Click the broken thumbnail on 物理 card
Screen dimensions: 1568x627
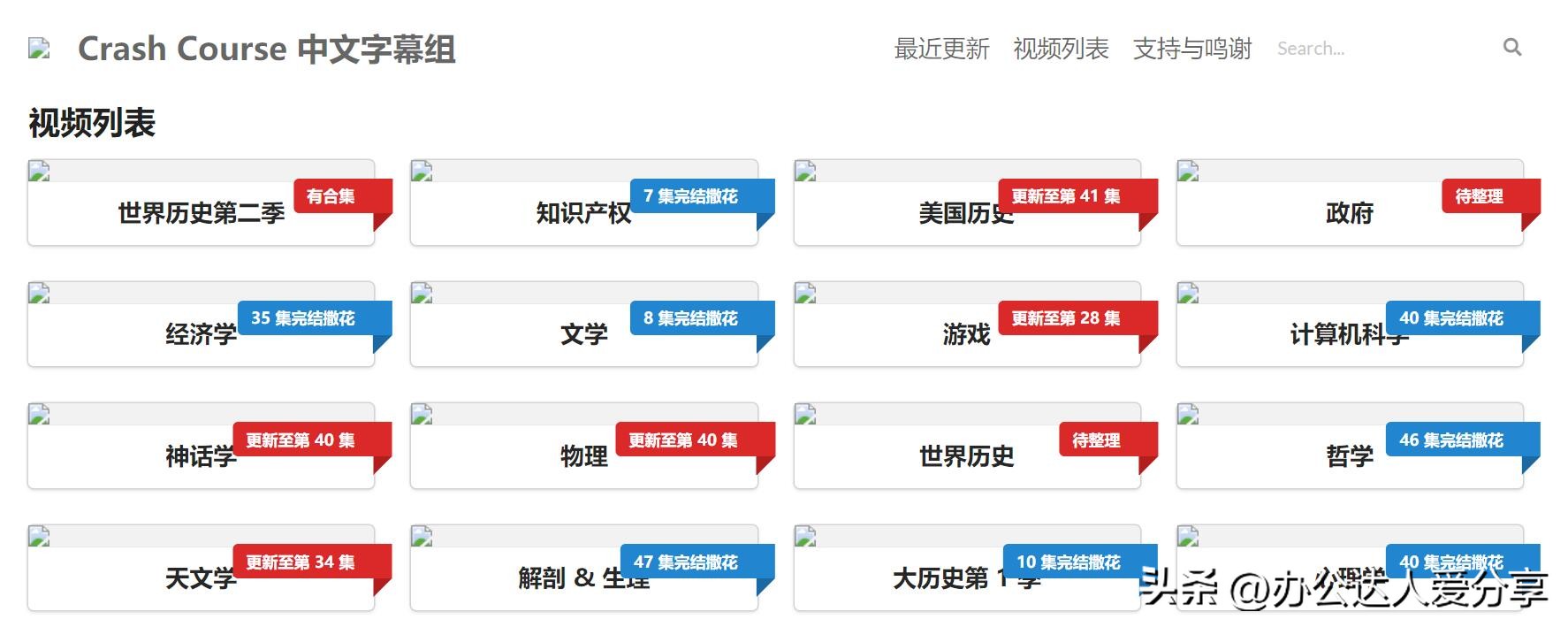pos(422,416)
